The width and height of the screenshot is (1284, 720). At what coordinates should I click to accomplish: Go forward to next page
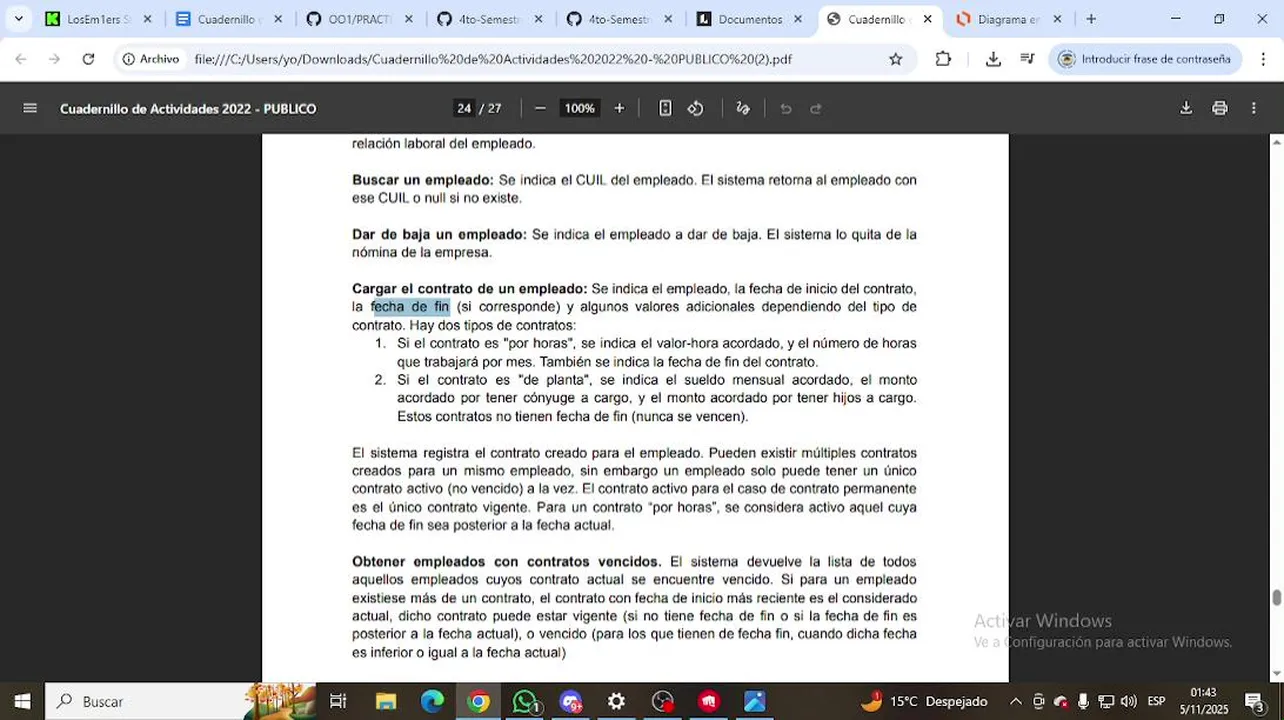pos(54,59)
